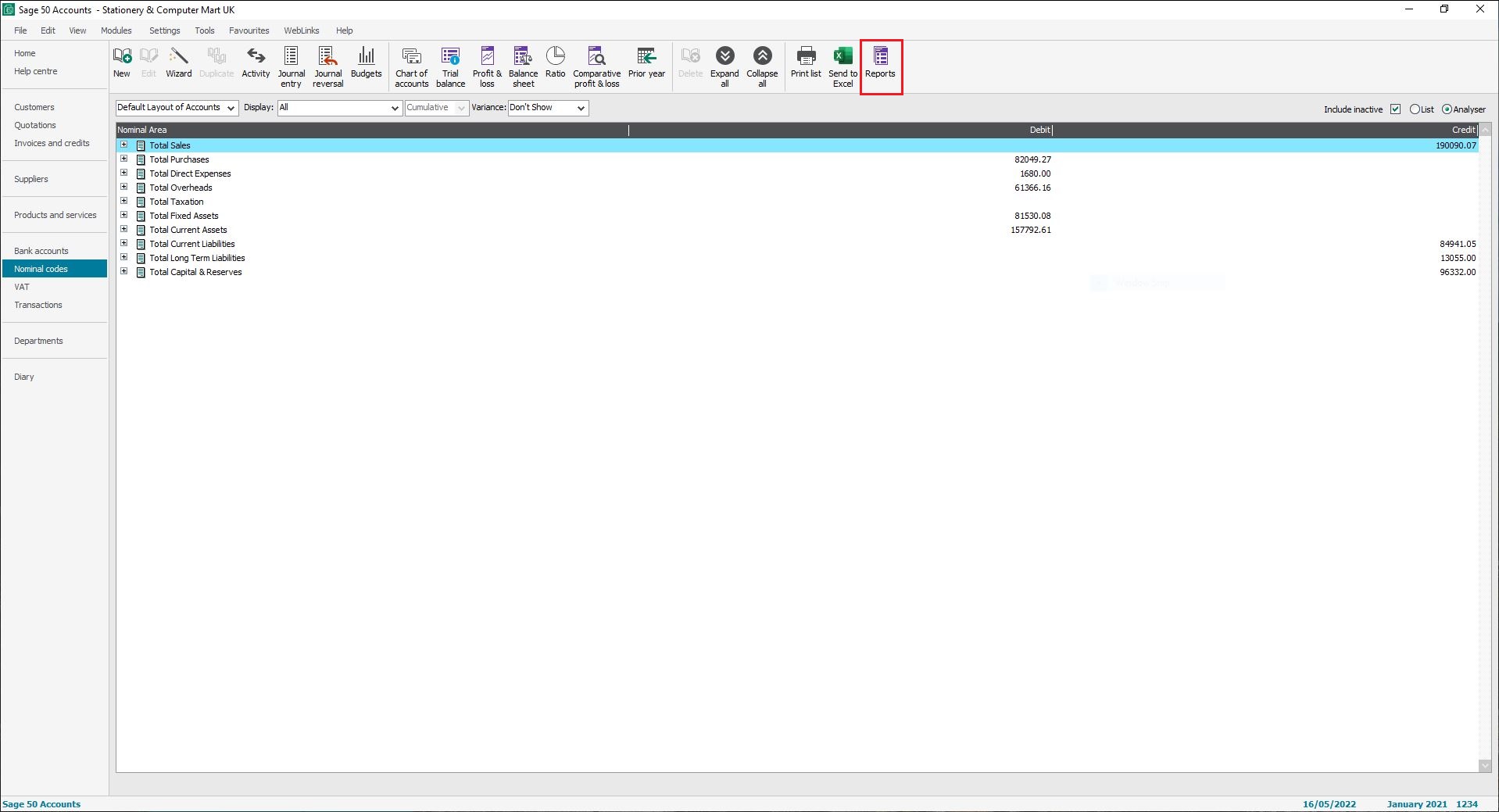Open the Cumulative dropdown
Image resolution: width=1499 pixels, height=812 pixels.
(x=436, y=108)
